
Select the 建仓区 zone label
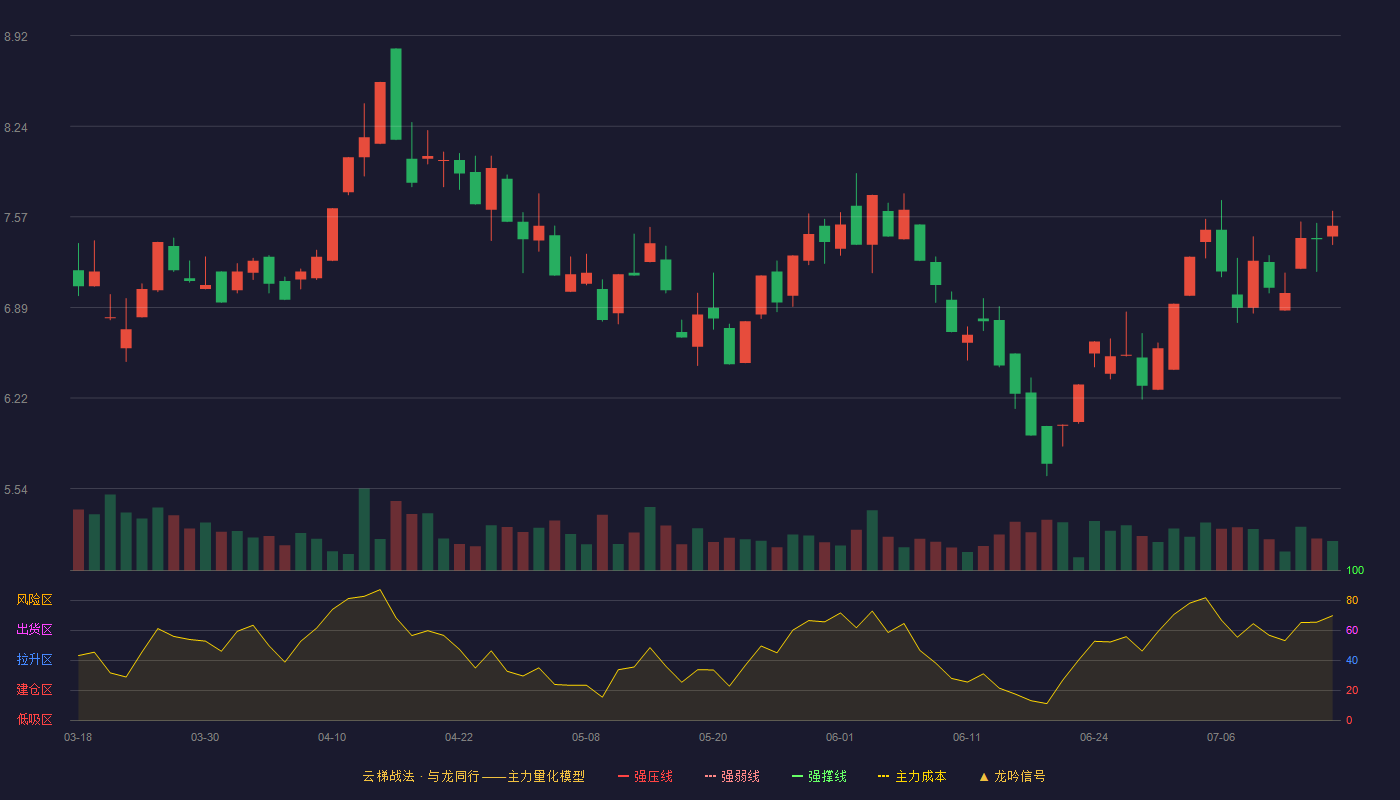coord(34,690)
